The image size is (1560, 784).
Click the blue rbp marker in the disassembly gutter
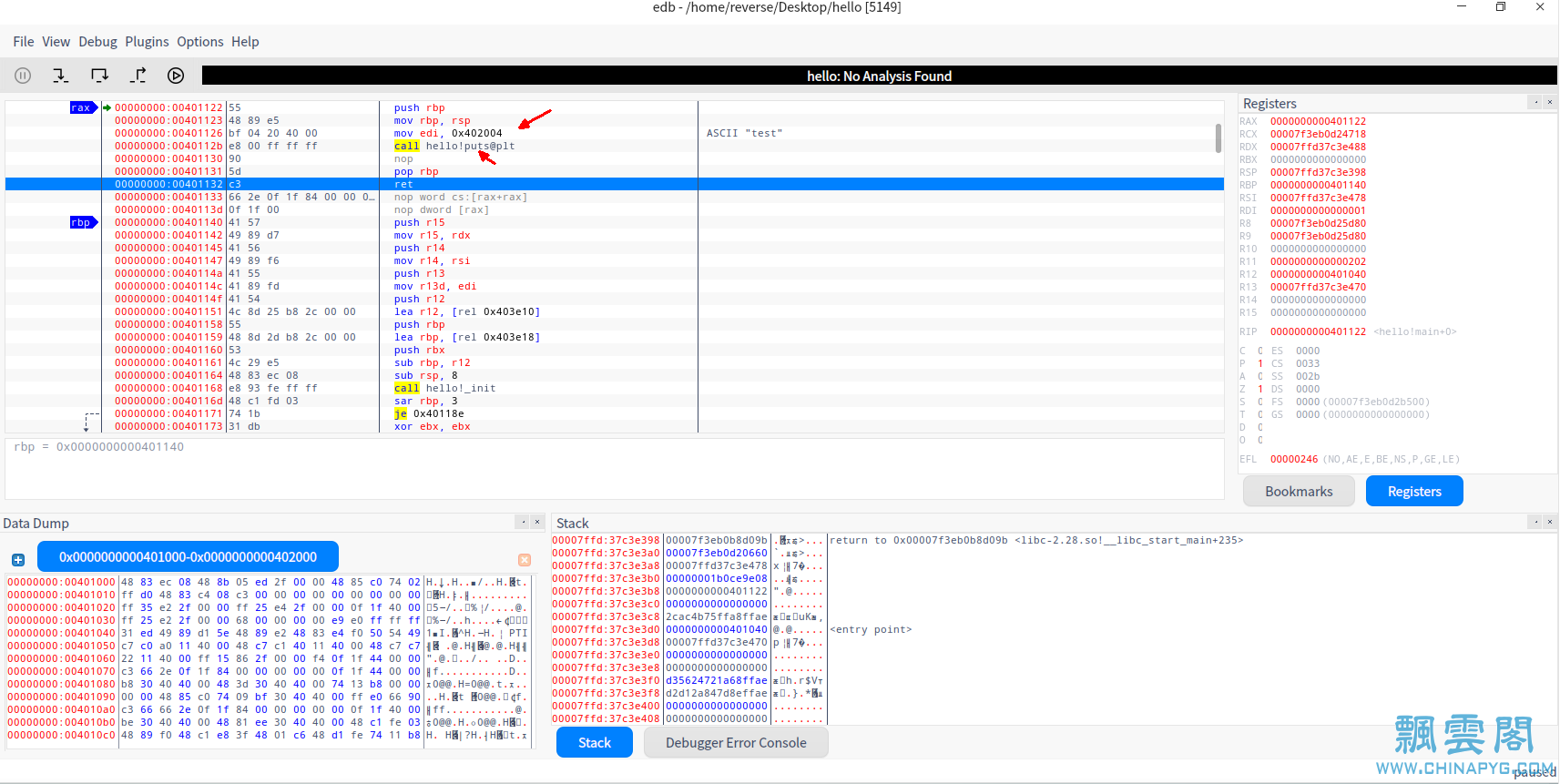tap(84, 222)
